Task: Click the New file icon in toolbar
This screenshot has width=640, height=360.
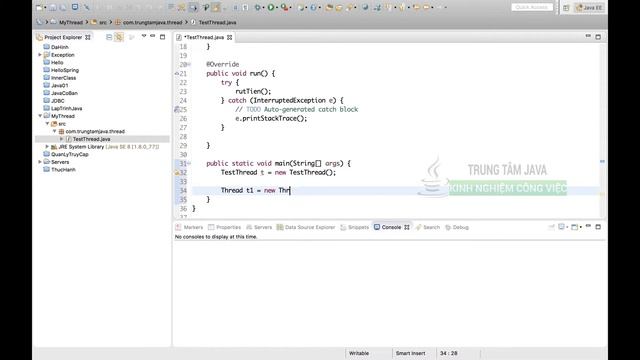Action: 40,7
